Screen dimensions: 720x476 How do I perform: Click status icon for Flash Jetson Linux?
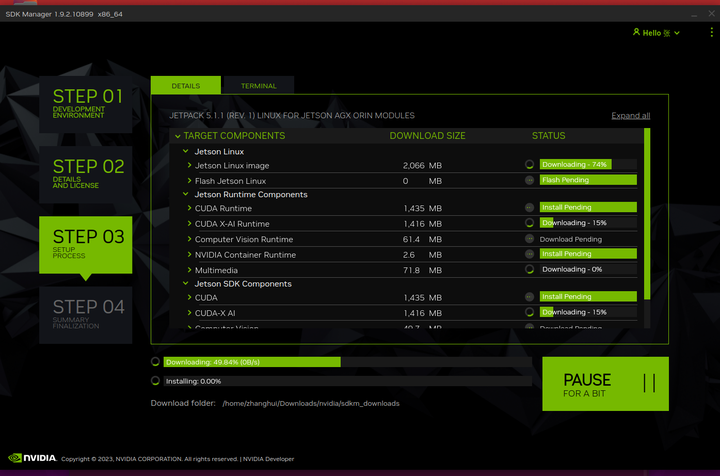click(529, 180)
